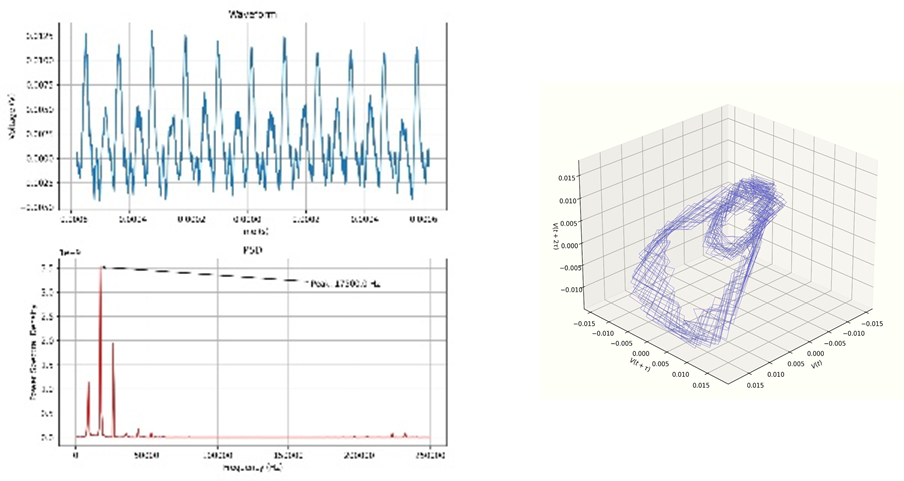
Task: Select the Peak 17500.0 Hz annotation text
Action: point(345,284)
